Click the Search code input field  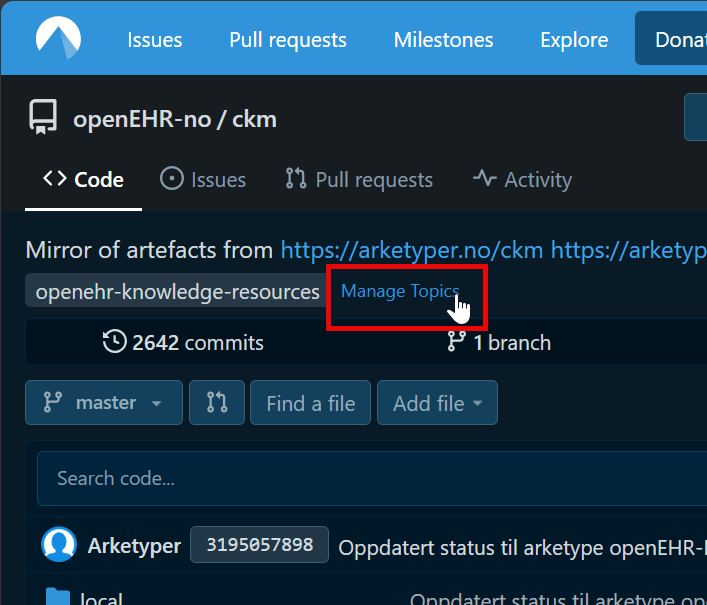pos(370,478)
